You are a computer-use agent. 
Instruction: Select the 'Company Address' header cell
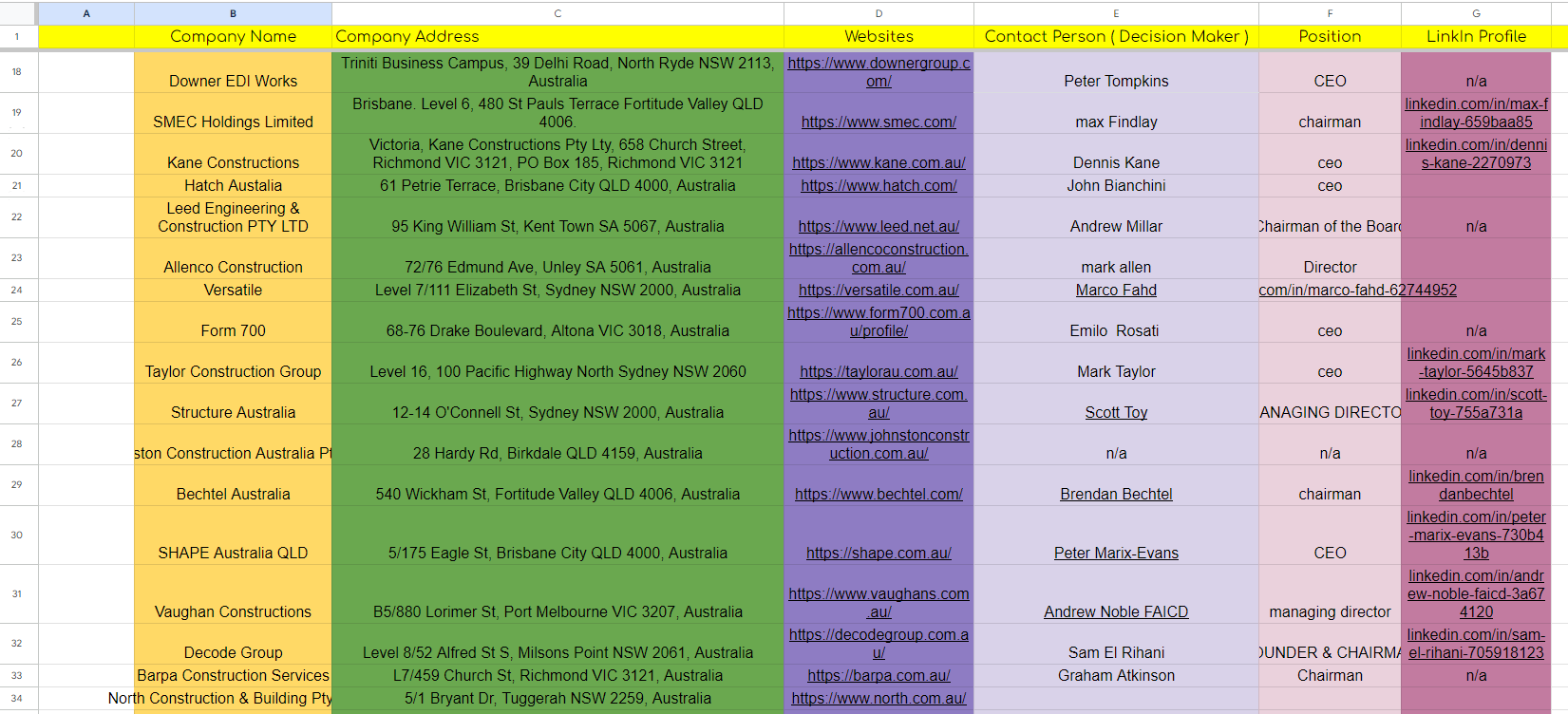point(557,36)
